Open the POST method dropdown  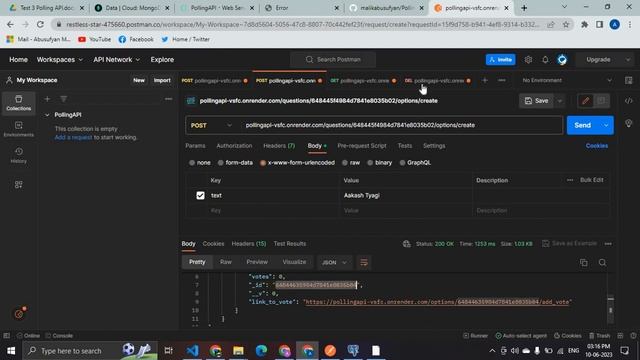tap(211, 125)
